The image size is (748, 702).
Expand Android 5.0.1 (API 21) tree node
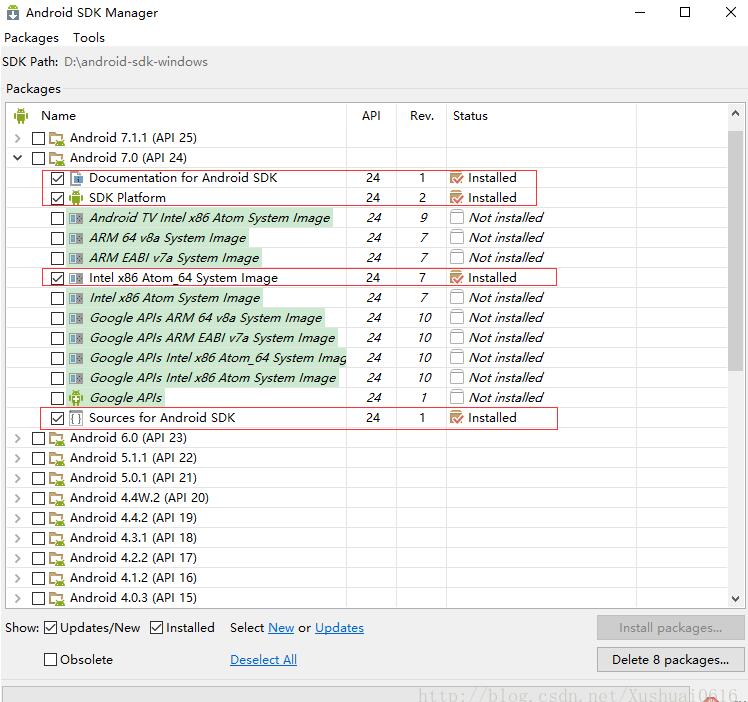pyautogui.click(x=18, y=478)
